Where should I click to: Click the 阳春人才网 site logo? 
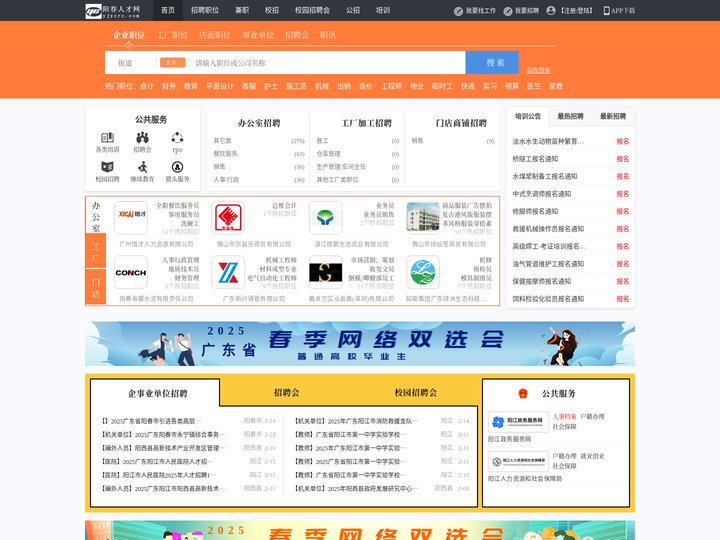click(x=112, y=11)
